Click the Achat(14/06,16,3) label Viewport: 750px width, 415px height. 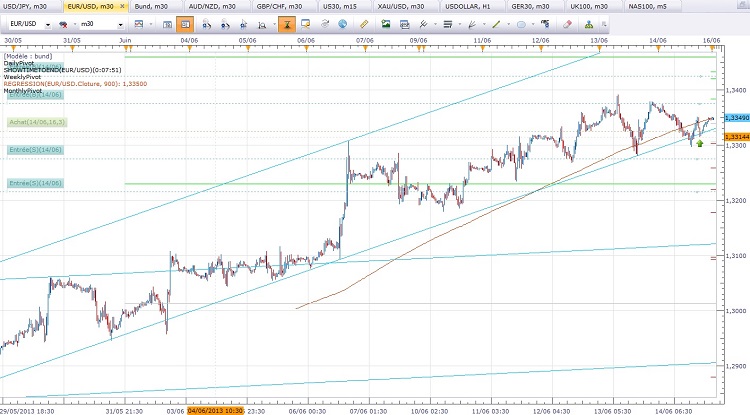[x=37, y=122]
